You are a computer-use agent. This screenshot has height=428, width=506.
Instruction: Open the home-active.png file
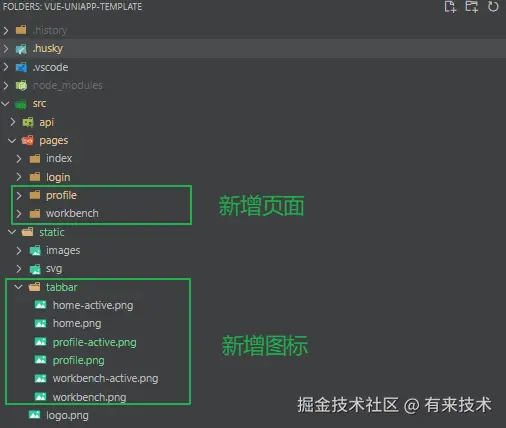[x=93, y=305]
